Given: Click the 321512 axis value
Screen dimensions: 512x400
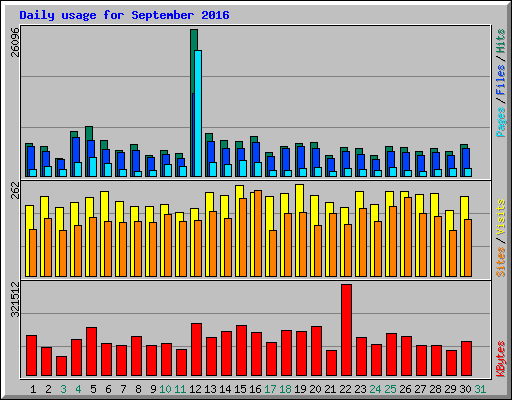Looking at the screenshot, I should [x=15, y=299].
